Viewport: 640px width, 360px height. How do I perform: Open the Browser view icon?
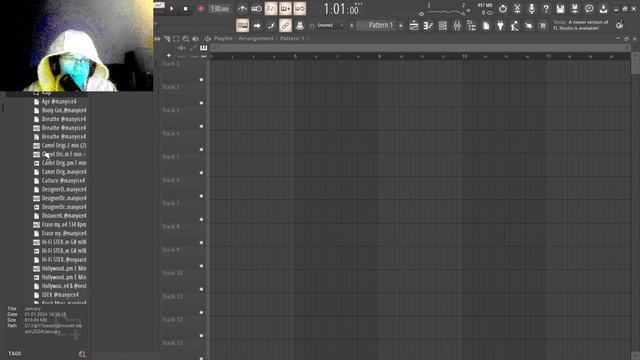pos(471,26)
